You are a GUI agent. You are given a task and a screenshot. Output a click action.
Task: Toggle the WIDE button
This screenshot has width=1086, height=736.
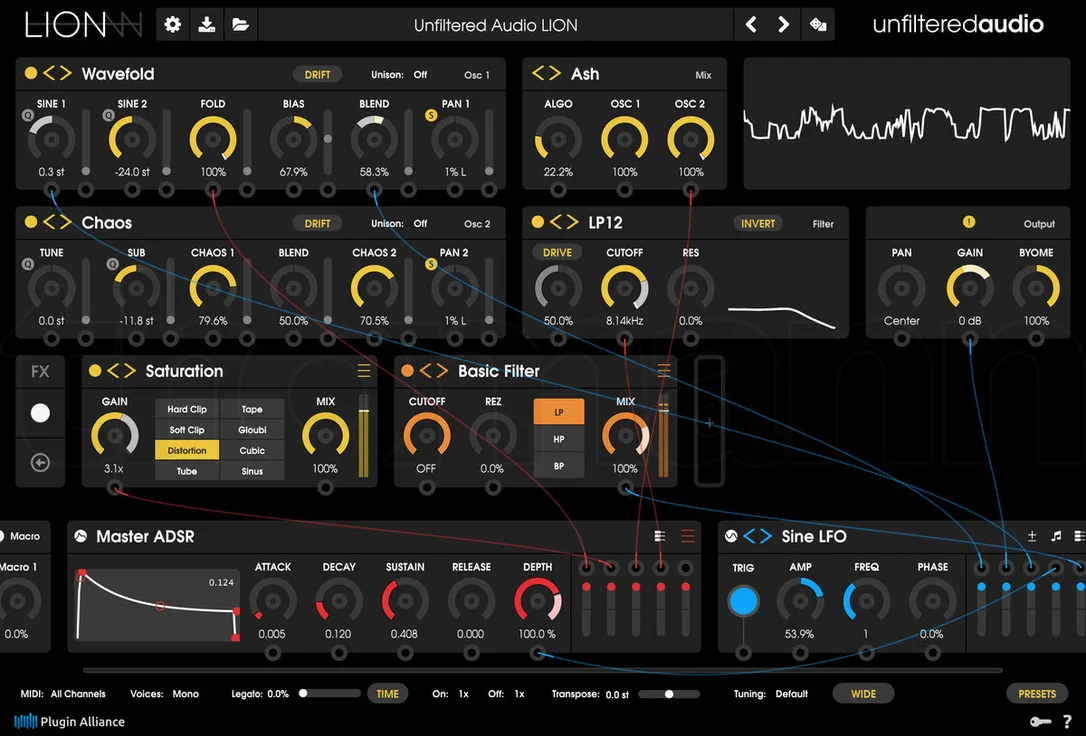tap(863, 693)
